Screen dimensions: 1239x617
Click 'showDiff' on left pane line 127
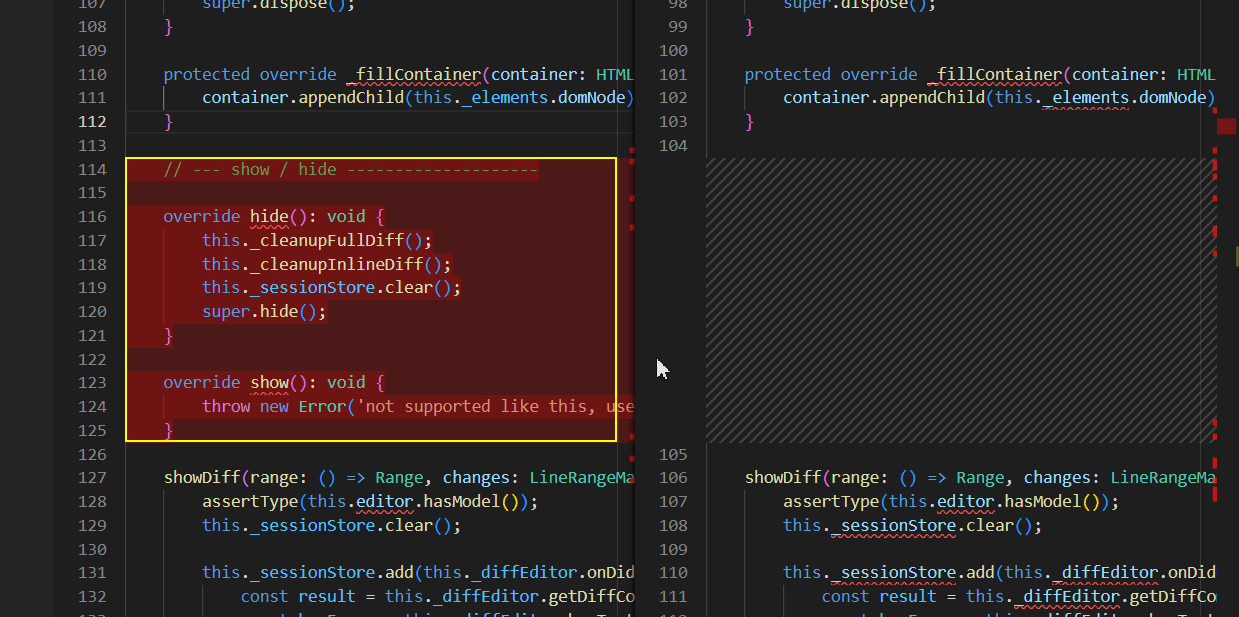[202, 478]
